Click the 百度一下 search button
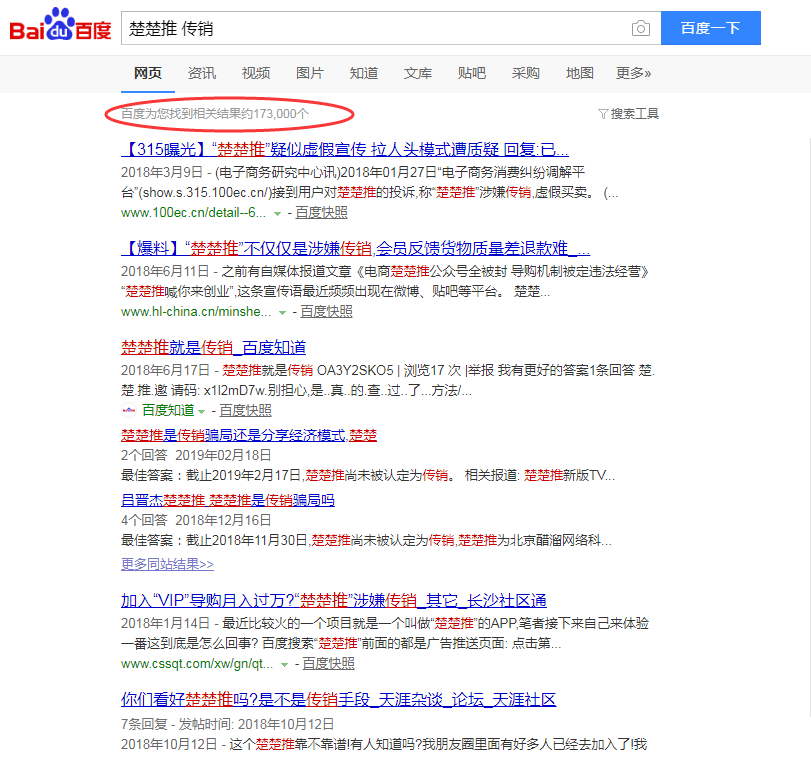811x758 pixels. (x=711, y=28)
